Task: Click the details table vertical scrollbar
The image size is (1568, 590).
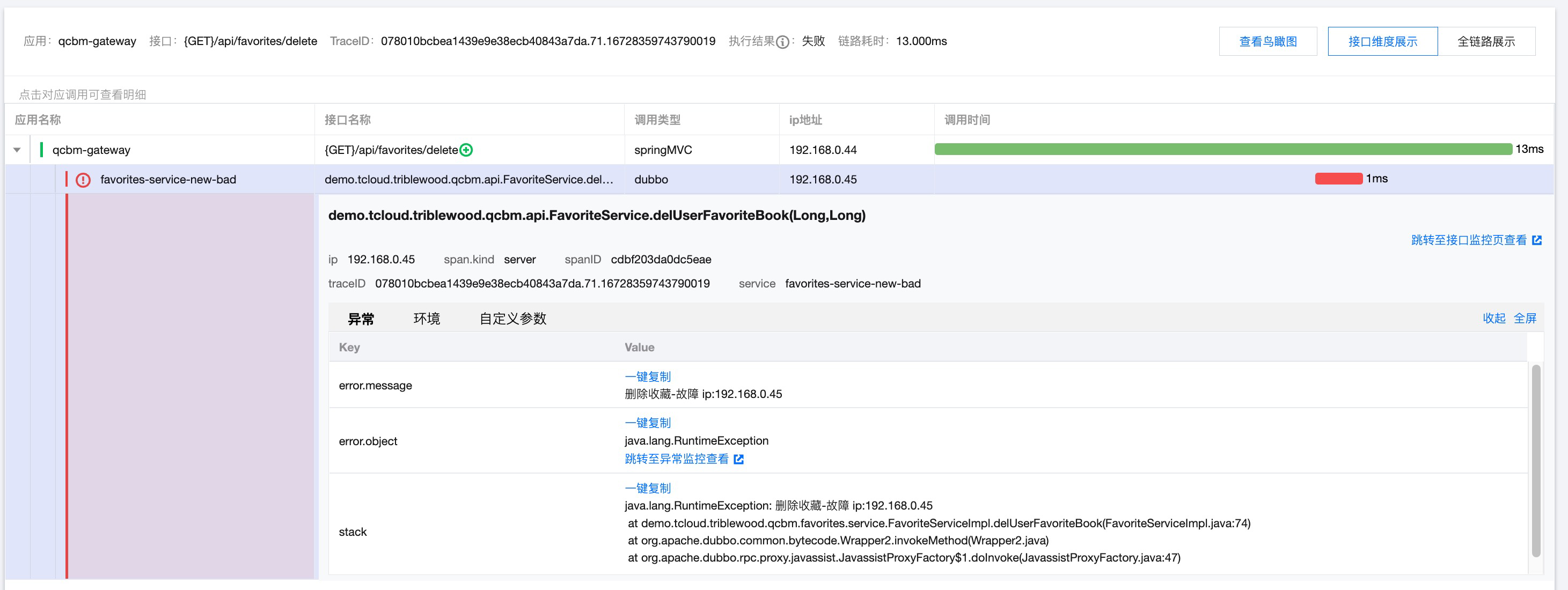Action: point(1536,460)
